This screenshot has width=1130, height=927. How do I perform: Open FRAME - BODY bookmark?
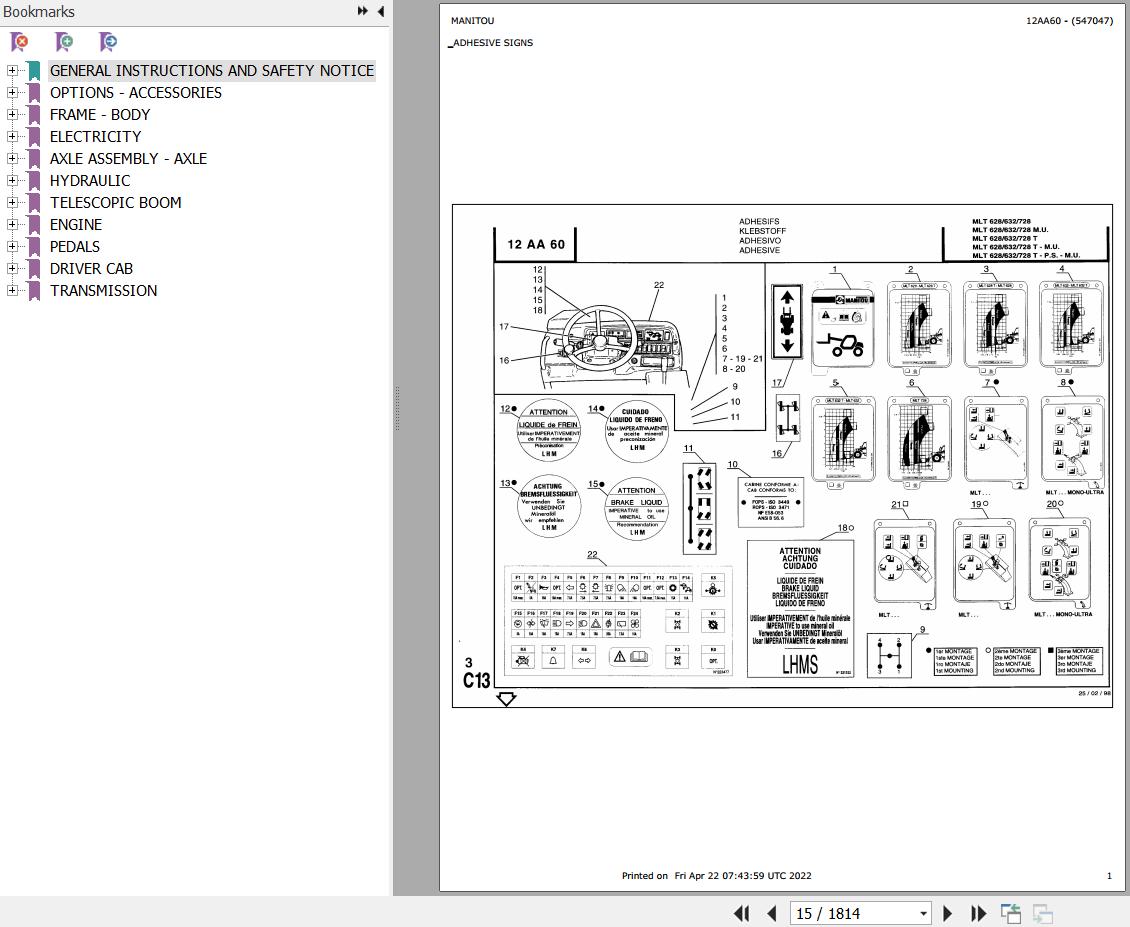tap(99, 115)
